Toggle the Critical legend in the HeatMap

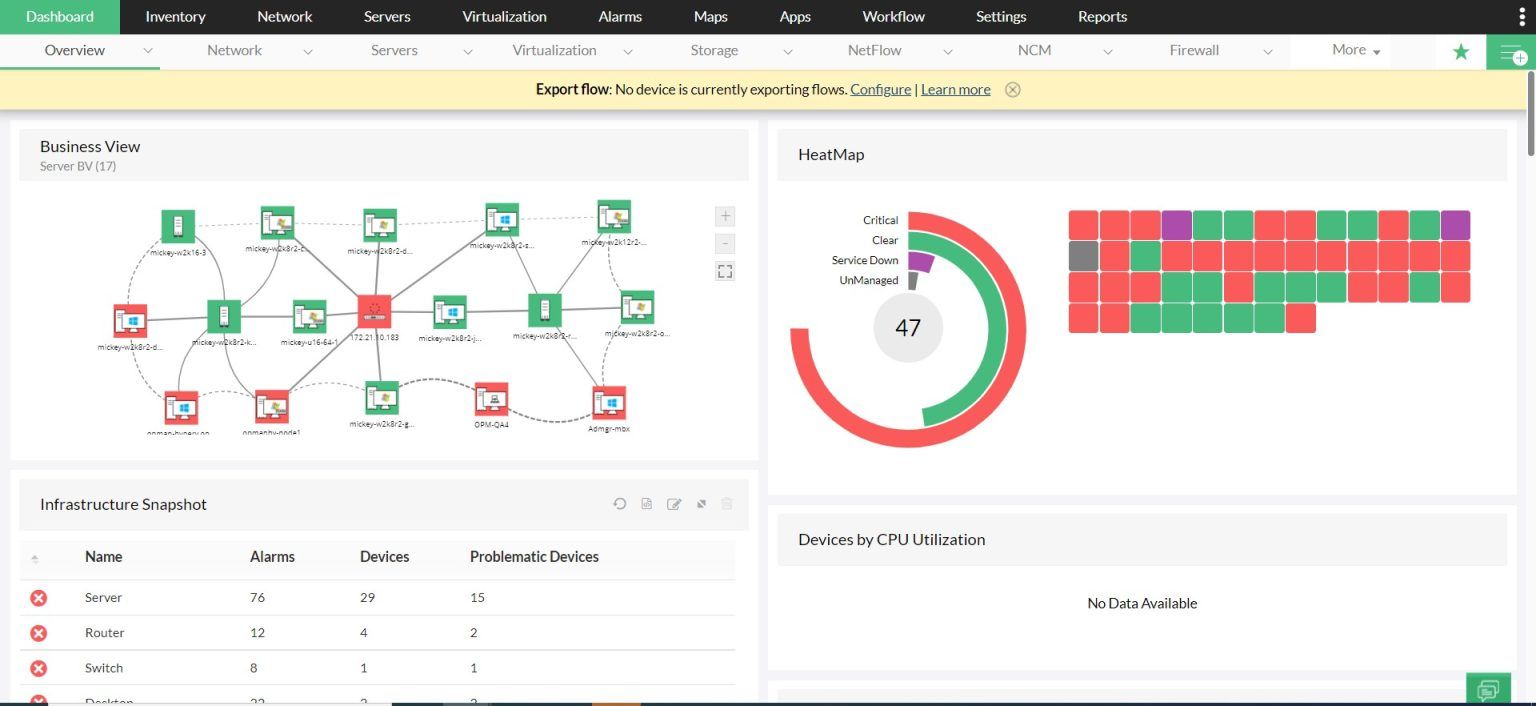click(x=879, y=220)
